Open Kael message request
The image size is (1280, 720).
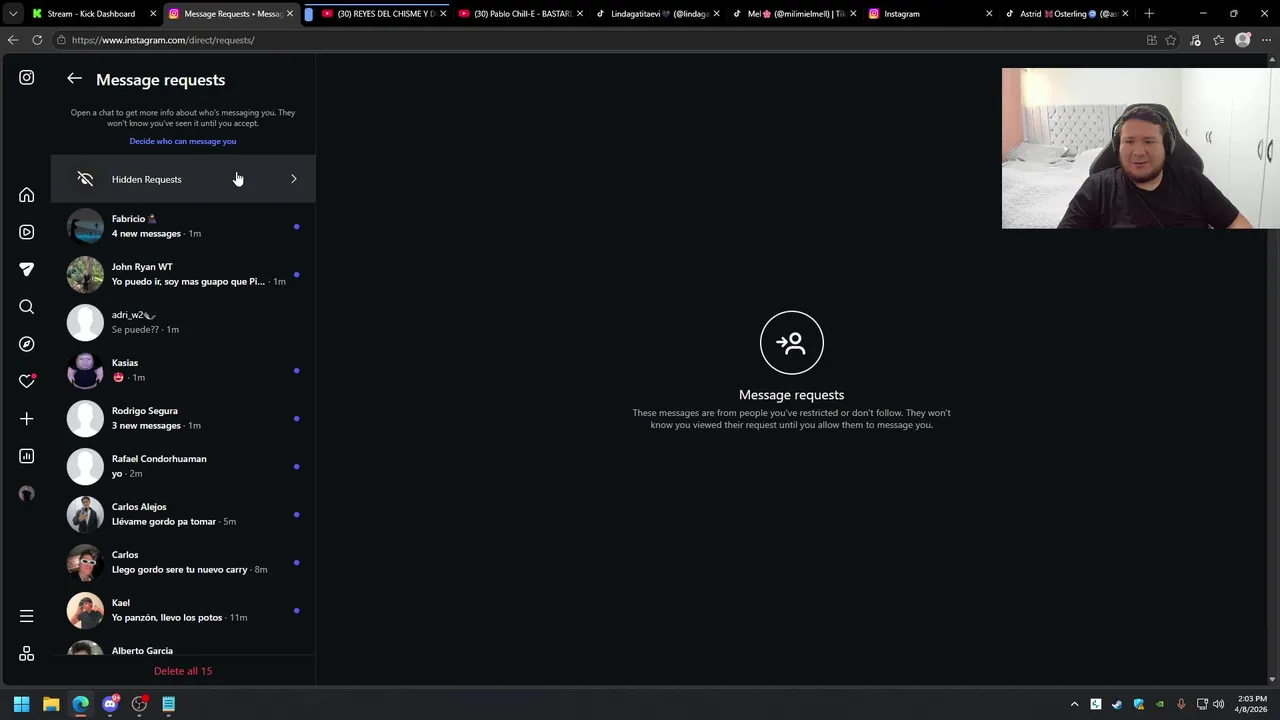183,610
